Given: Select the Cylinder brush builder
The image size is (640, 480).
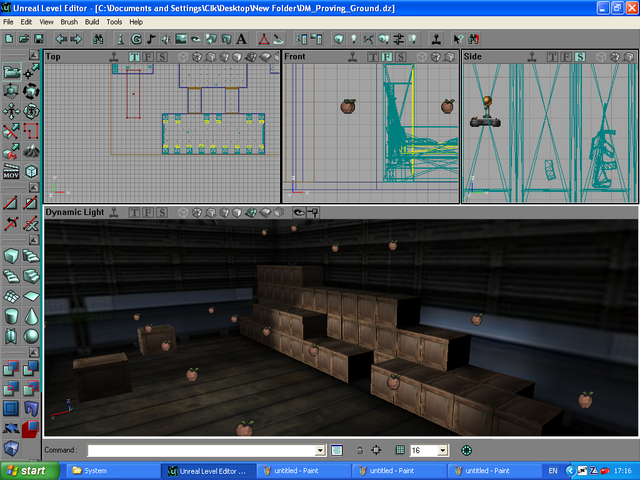Looking at the screenshot, I should [11, 315].
